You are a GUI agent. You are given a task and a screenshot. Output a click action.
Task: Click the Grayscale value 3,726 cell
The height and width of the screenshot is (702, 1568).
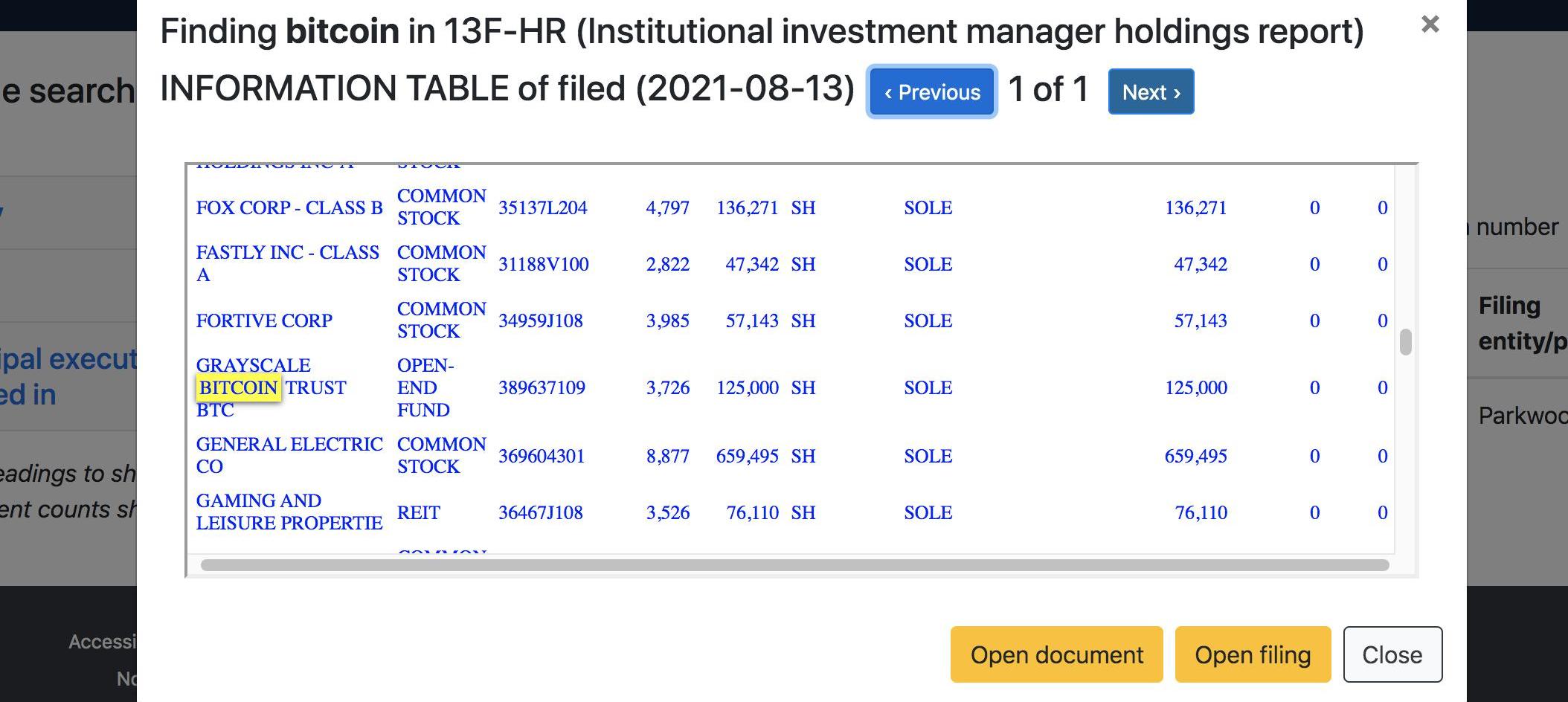click(667, 387)
